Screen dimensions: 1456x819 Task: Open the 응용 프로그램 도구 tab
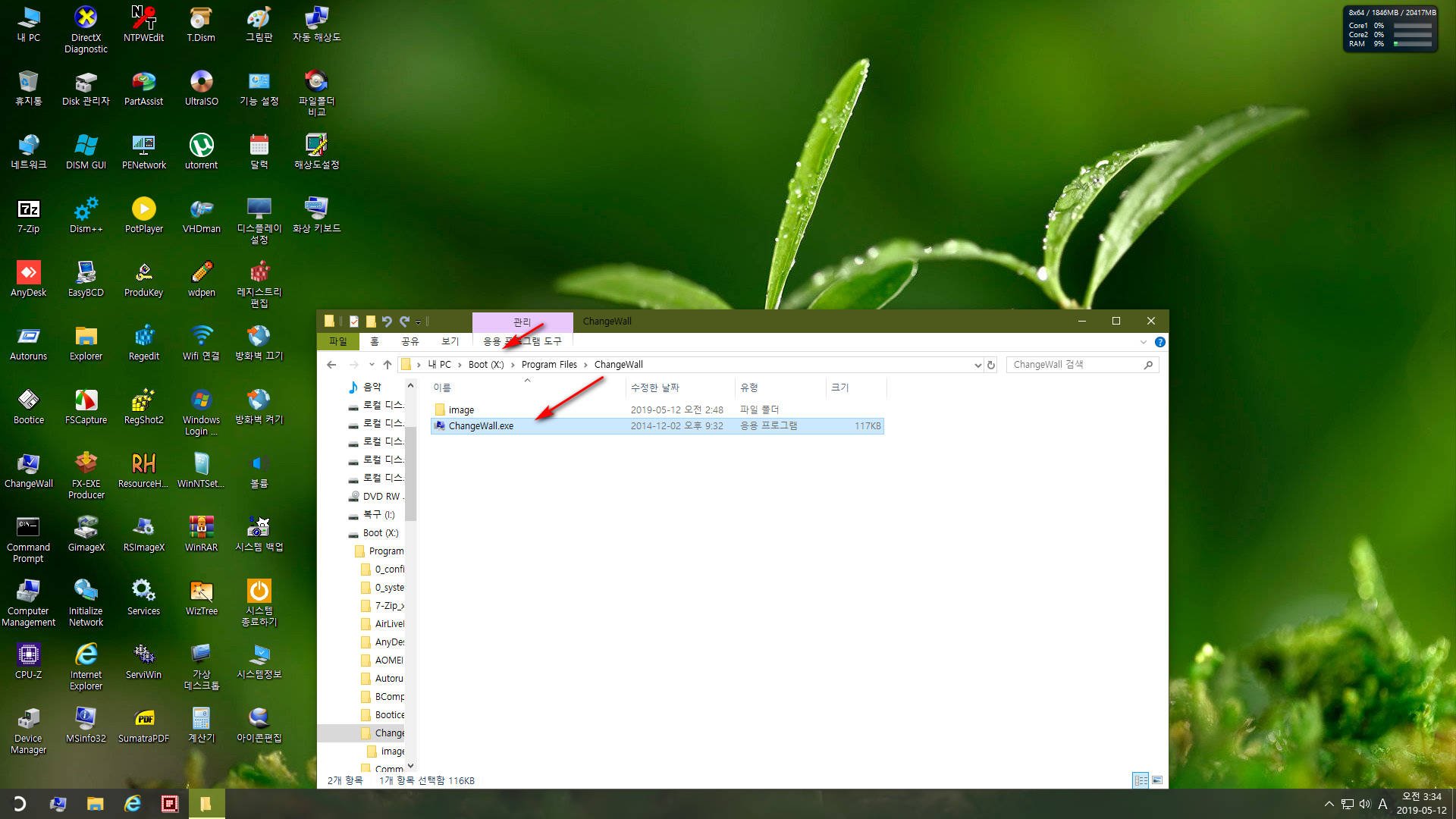[x=522, y=341]
